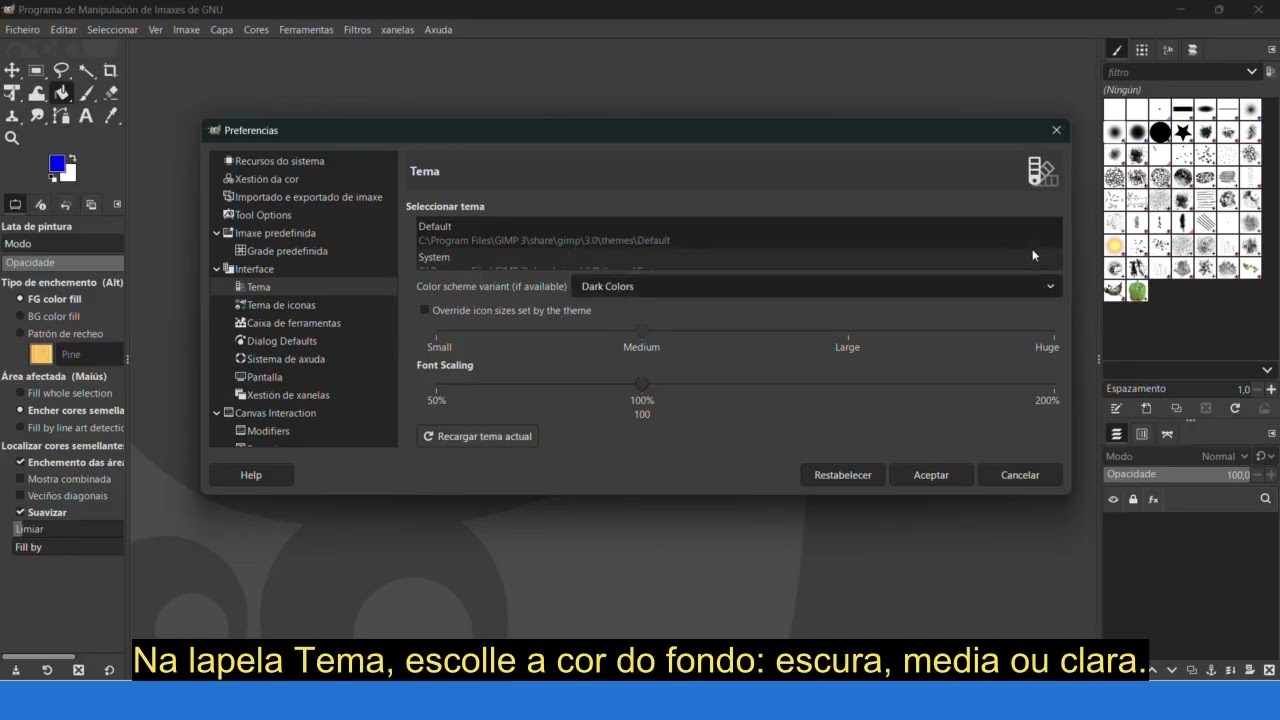
Task: Collapse the Imaxe predefinida tree node
Action: tap(217, 233)
